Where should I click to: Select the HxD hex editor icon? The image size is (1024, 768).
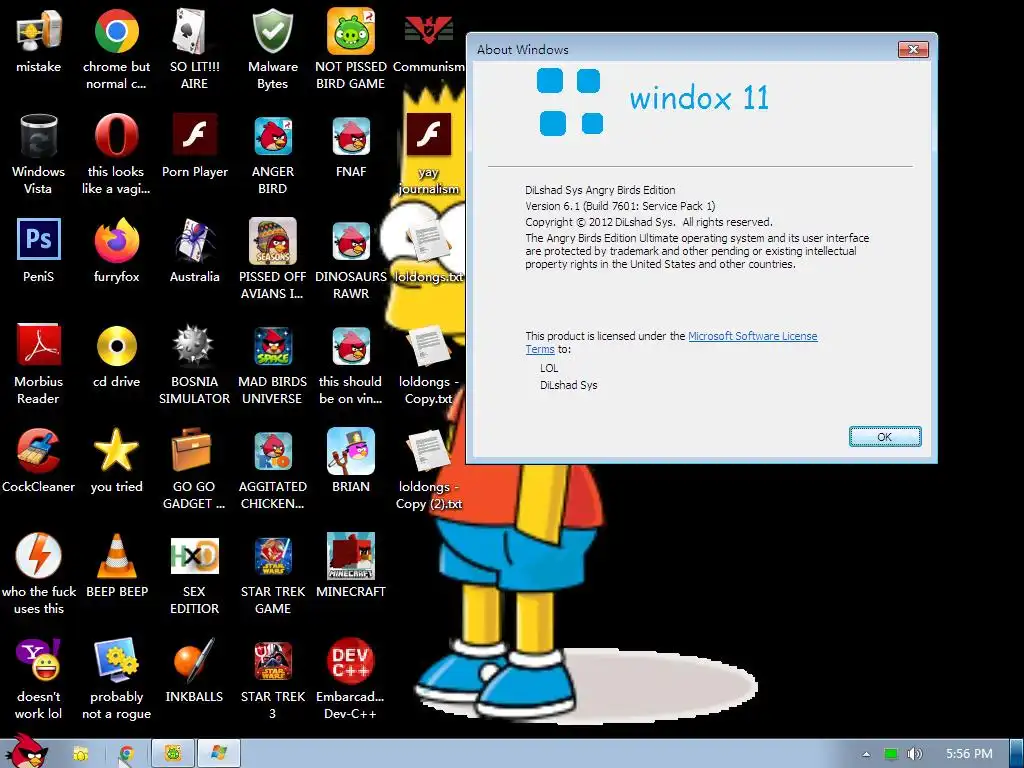pos(194,555)
